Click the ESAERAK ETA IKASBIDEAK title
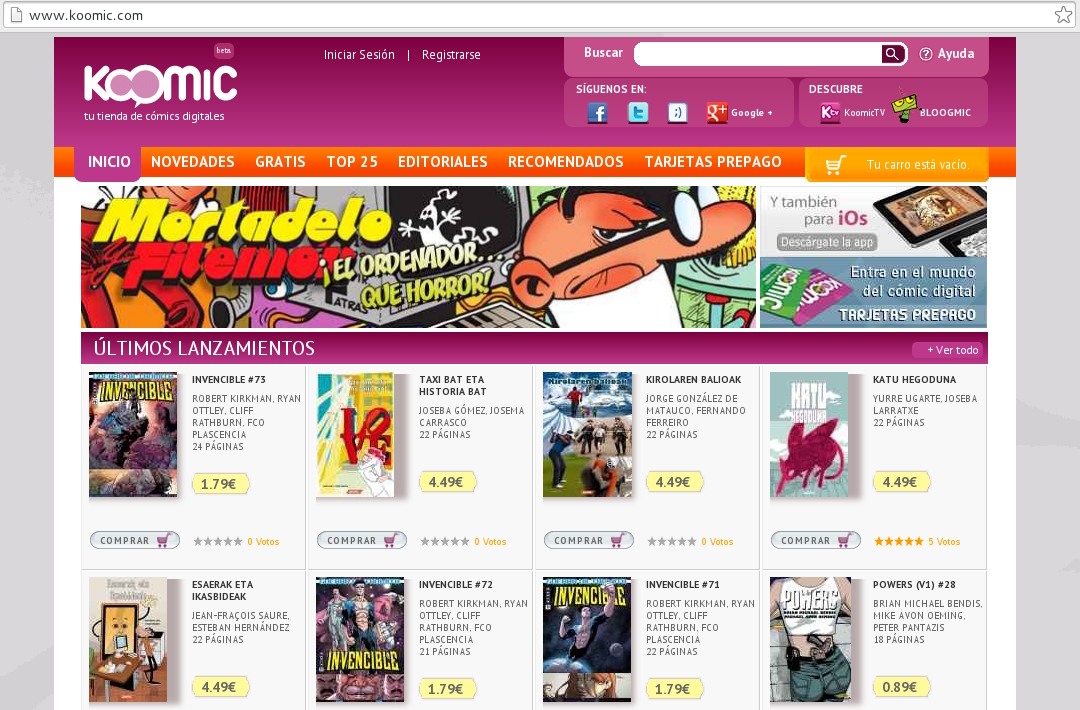Image resolution: width=1080 pixels, height=710 pixels. click(222, 591)
